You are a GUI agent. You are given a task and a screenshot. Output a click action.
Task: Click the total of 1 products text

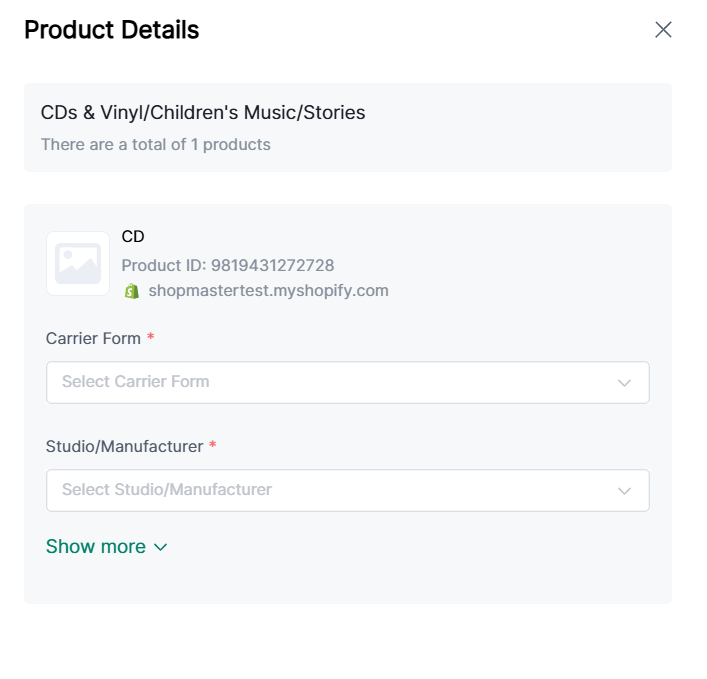[156, 144]
